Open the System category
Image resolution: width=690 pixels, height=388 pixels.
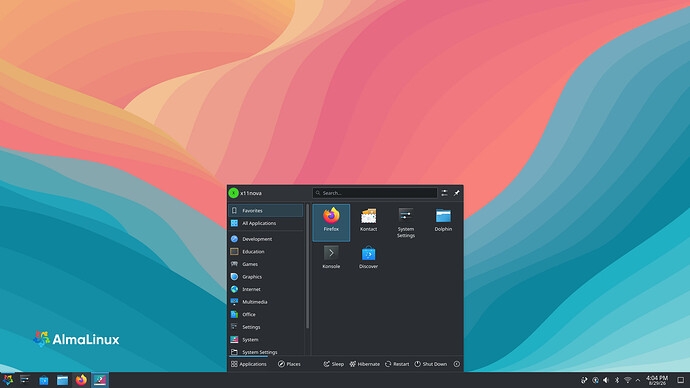[266, 340]
